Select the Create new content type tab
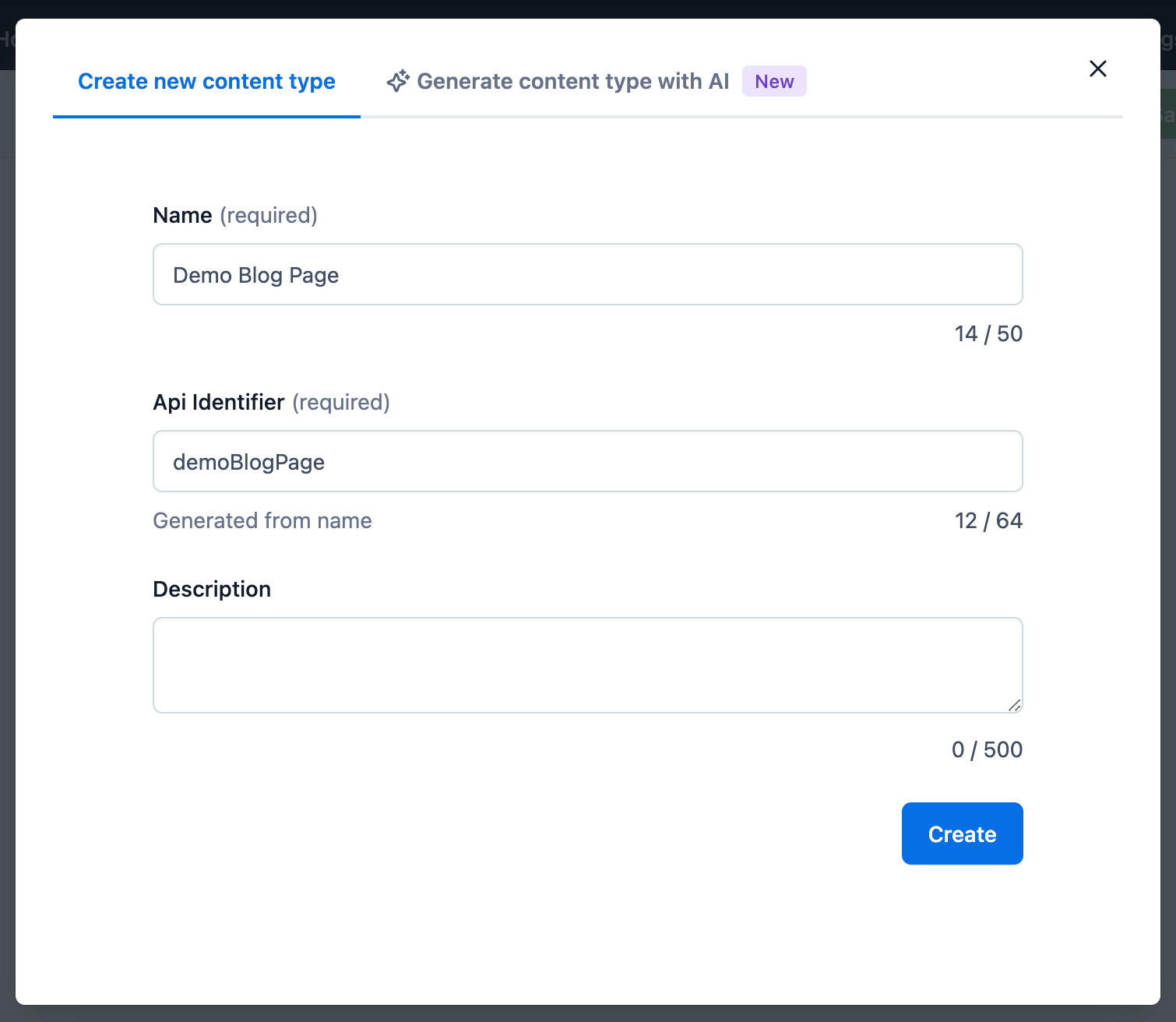This screenshot has width=1176, height=1022. pyautogui.click(x=206, y=81)
